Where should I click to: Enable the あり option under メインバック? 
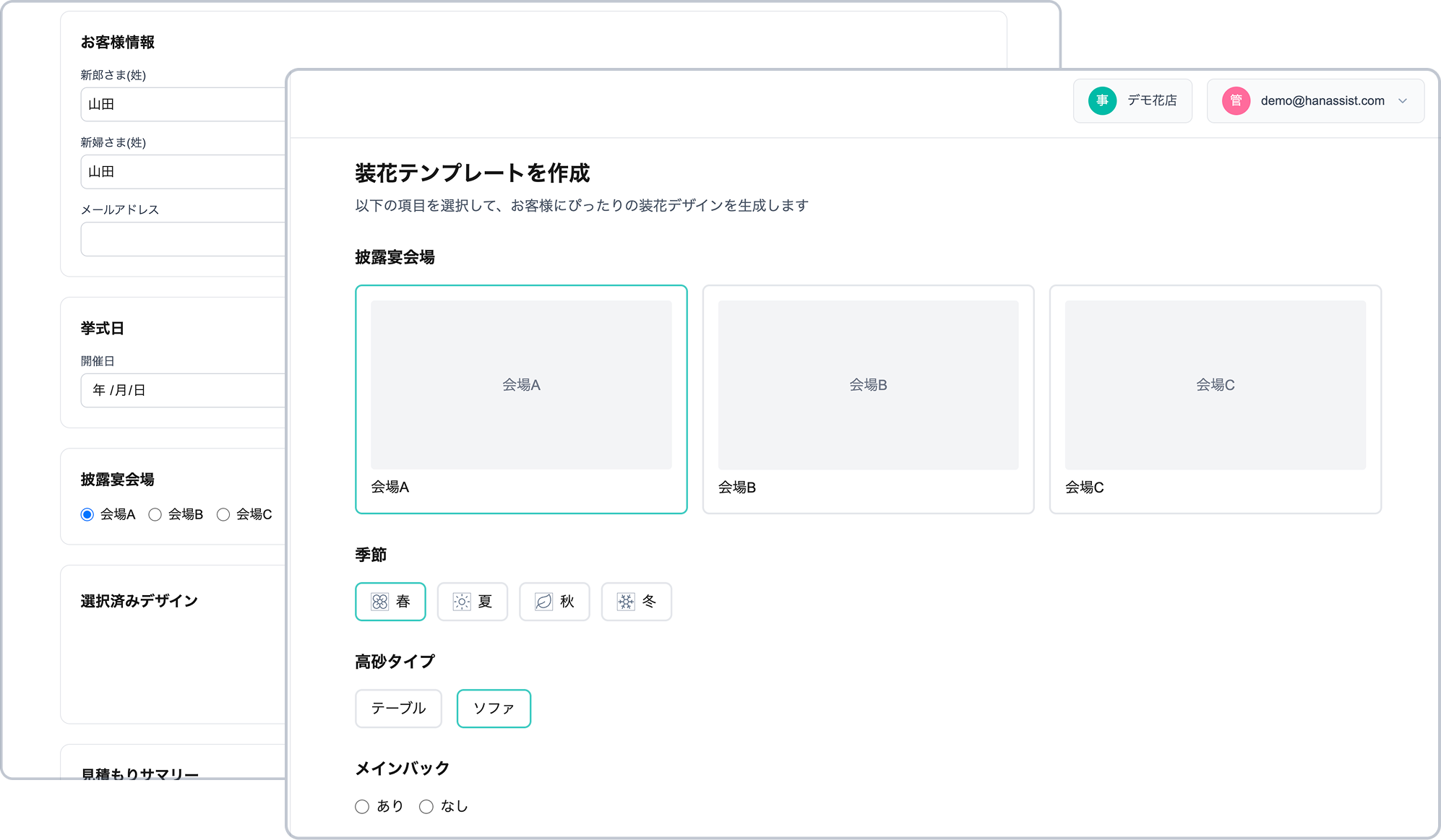[362, 806]
